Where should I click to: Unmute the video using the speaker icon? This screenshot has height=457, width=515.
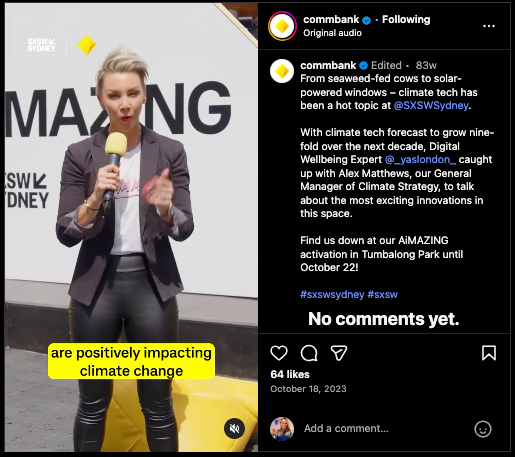pyautogui.click(x=234, y=429)
